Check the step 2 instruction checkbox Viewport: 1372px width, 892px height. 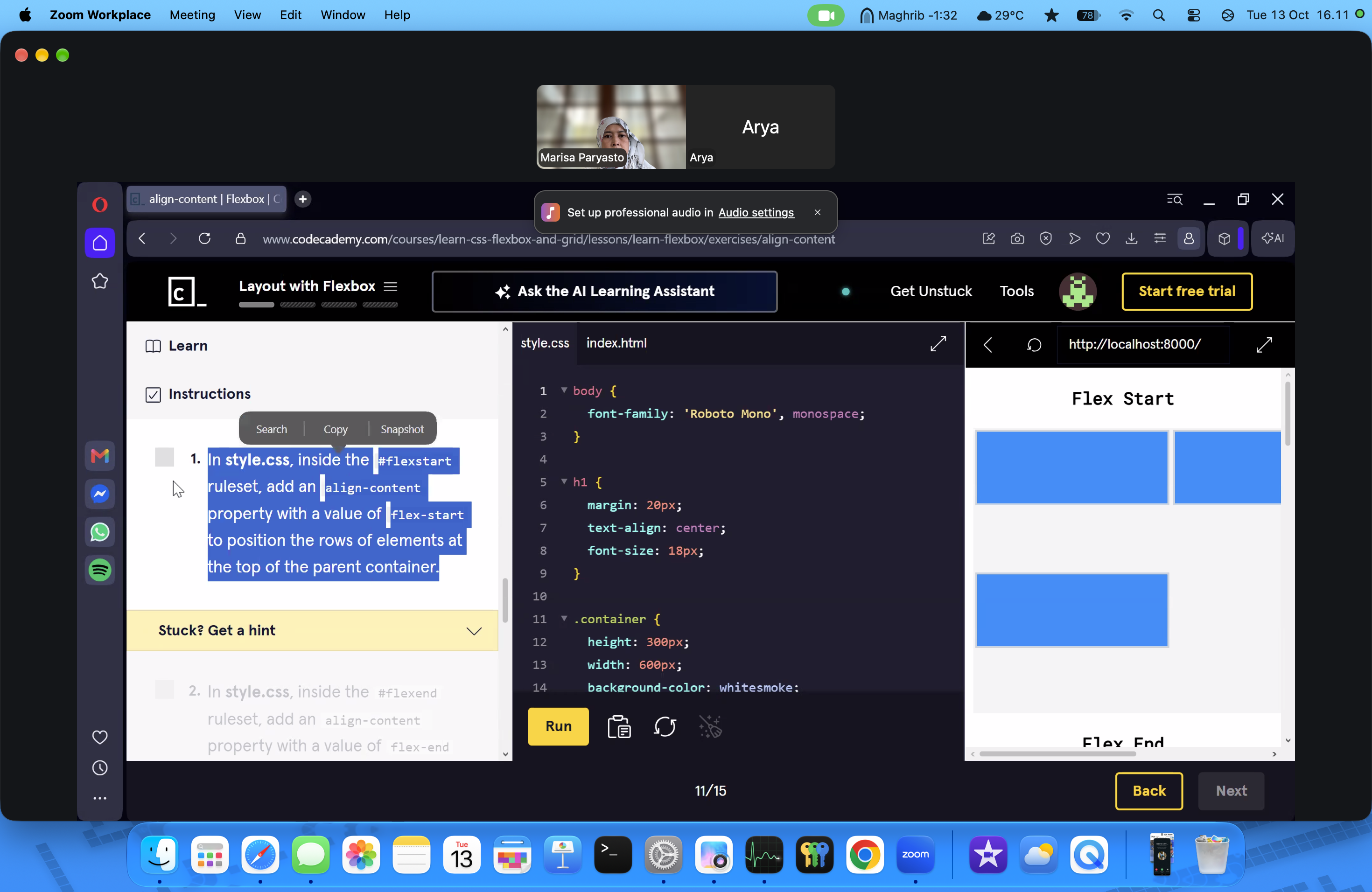[164, 689]
